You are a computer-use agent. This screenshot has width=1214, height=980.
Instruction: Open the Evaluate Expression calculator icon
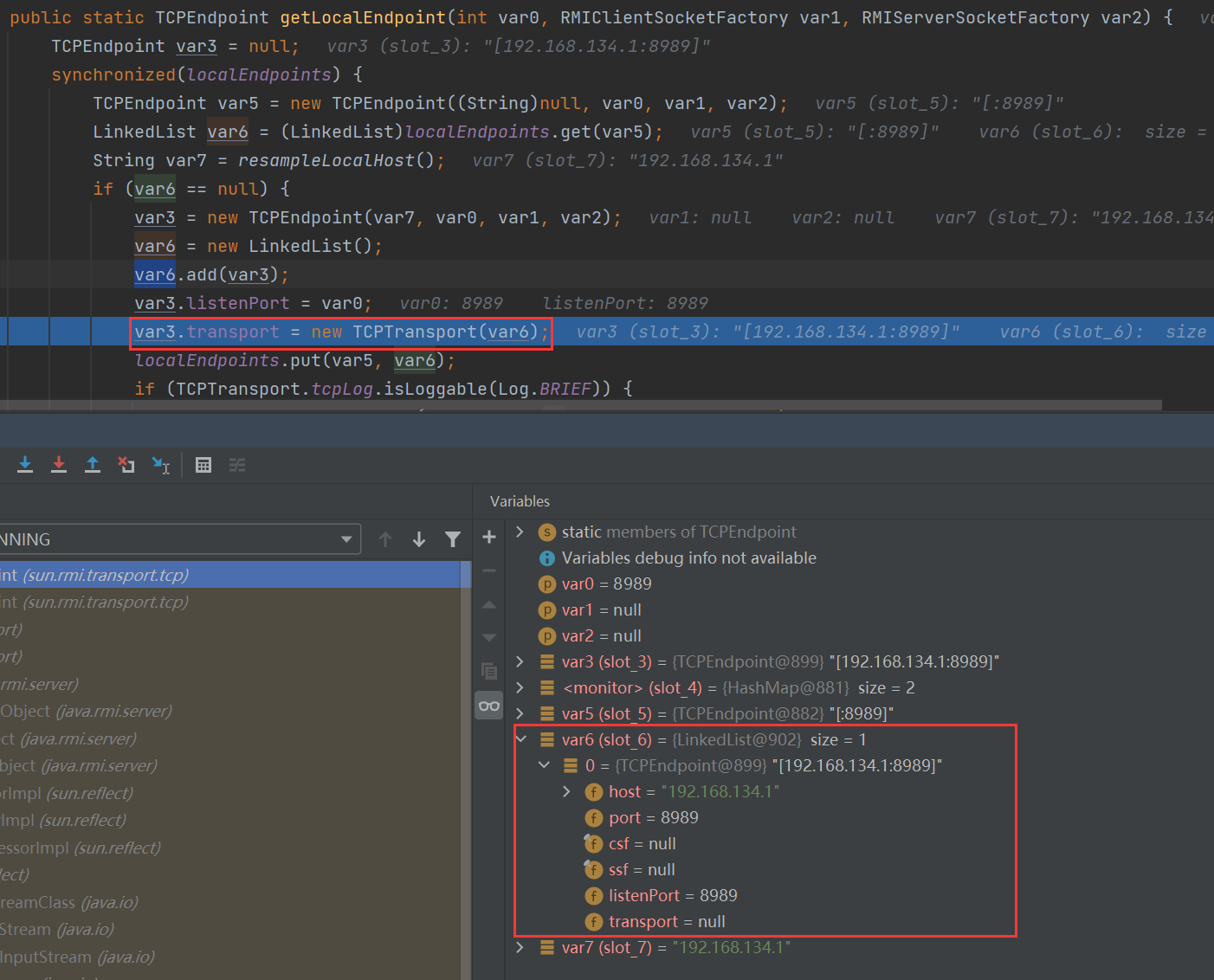(x=203, y=465)
